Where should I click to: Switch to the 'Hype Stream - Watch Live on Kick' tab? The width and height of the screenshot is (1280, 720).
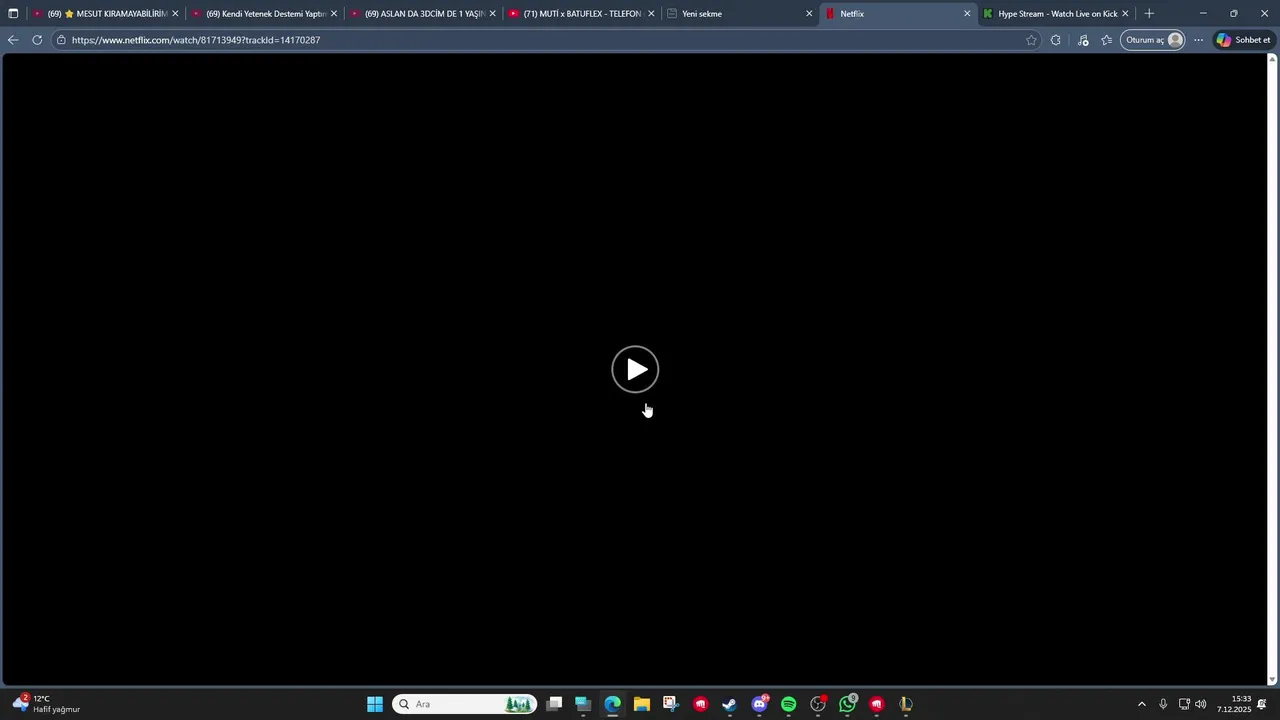[1055, 14]
